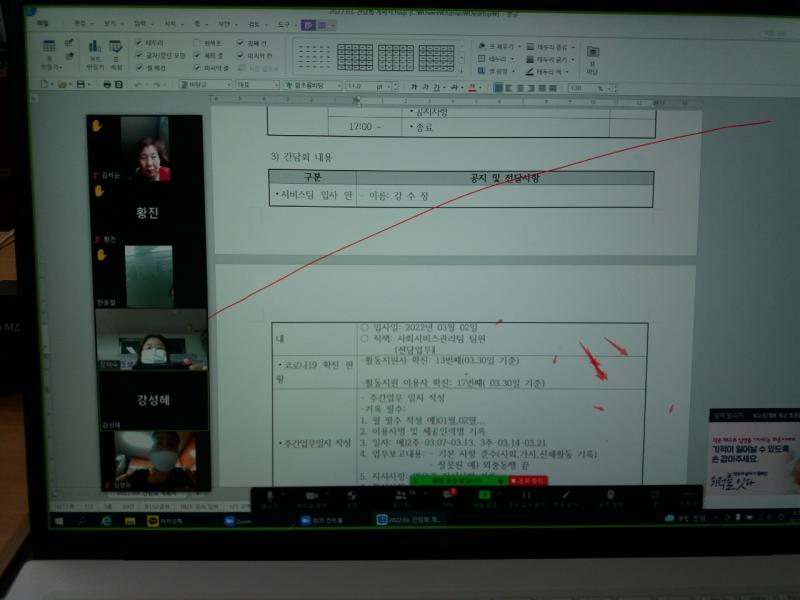Toggle the 셀 배경 checkbox

coord(139,67)
